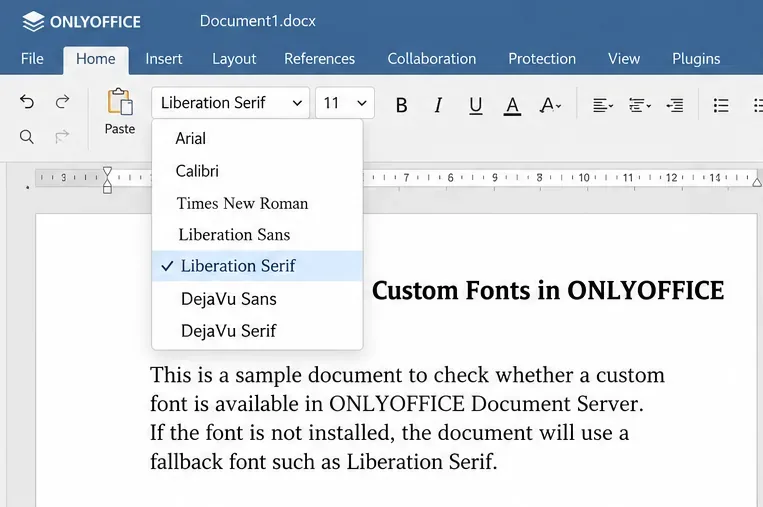Choose Liberation Sans font
This screenshot has width=763, height=507.
[257, 235]
